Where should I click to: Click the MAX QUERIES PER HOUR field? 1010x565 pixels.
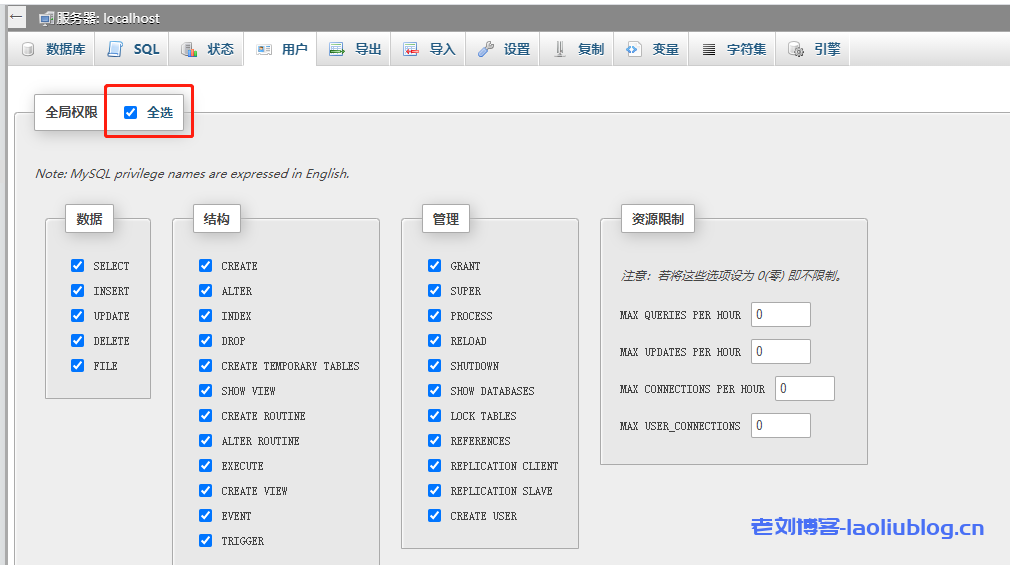pos(780,315)
